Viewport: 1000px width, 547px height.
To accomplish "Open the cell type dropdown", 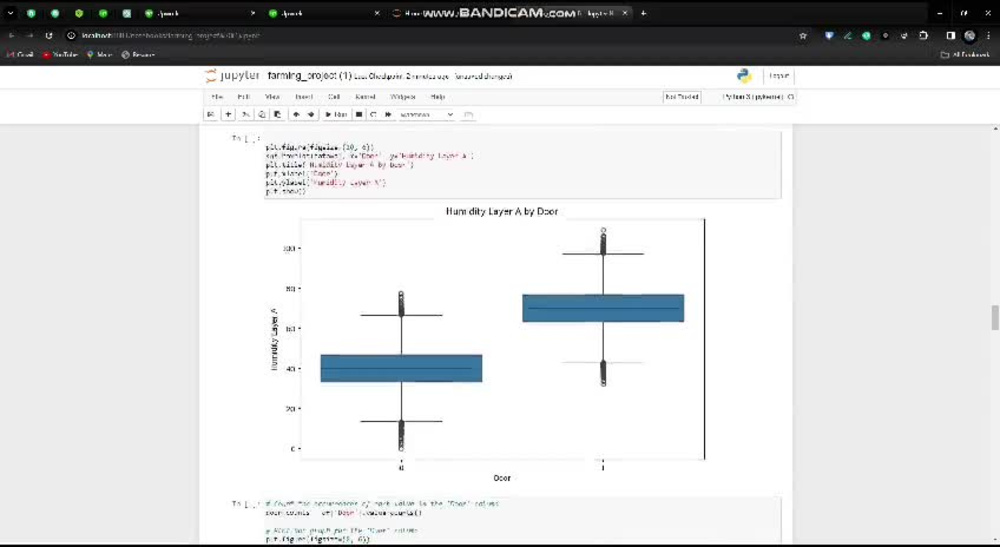I will click(426, 115).
